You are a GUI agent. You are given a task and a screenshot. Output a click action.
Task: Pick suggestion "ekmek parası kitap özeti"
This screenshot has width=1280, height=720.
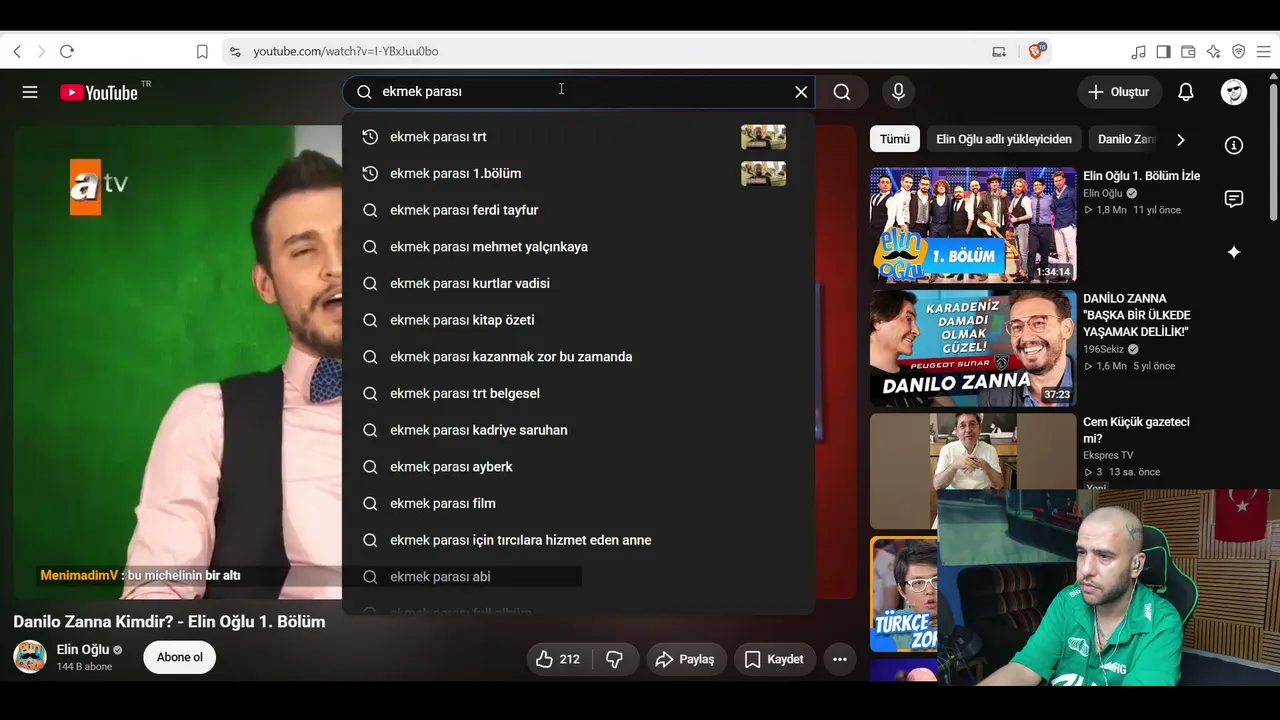click(578, 320)
